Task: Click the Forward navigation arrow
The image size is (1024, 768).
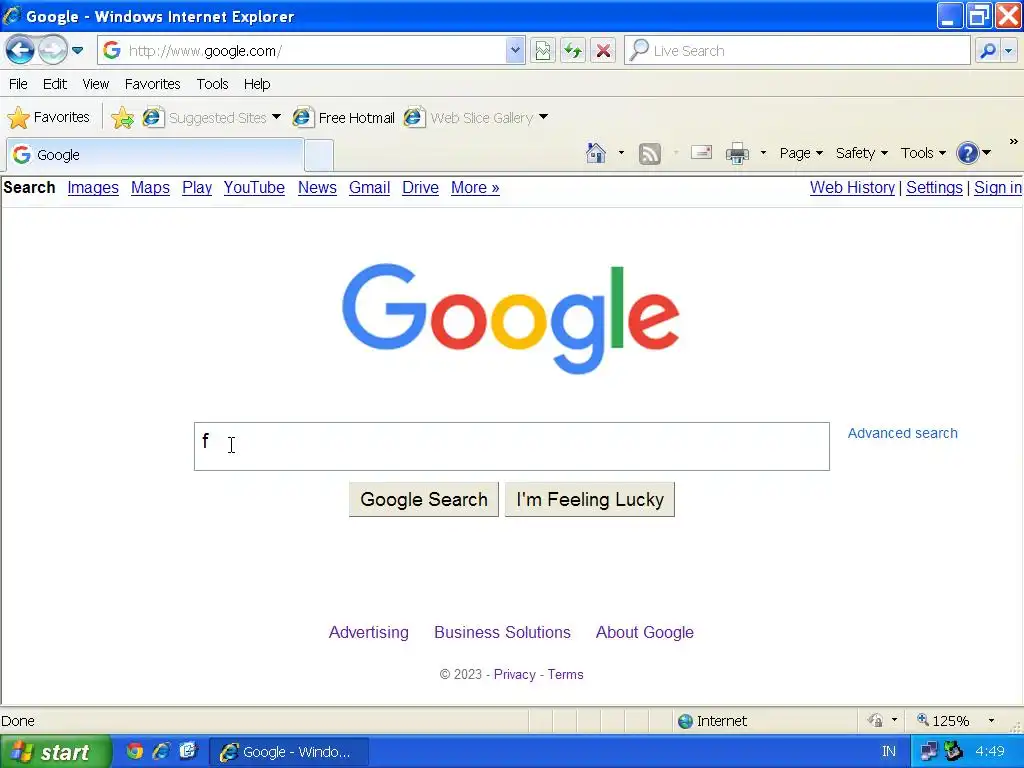Action: (52, 50)
